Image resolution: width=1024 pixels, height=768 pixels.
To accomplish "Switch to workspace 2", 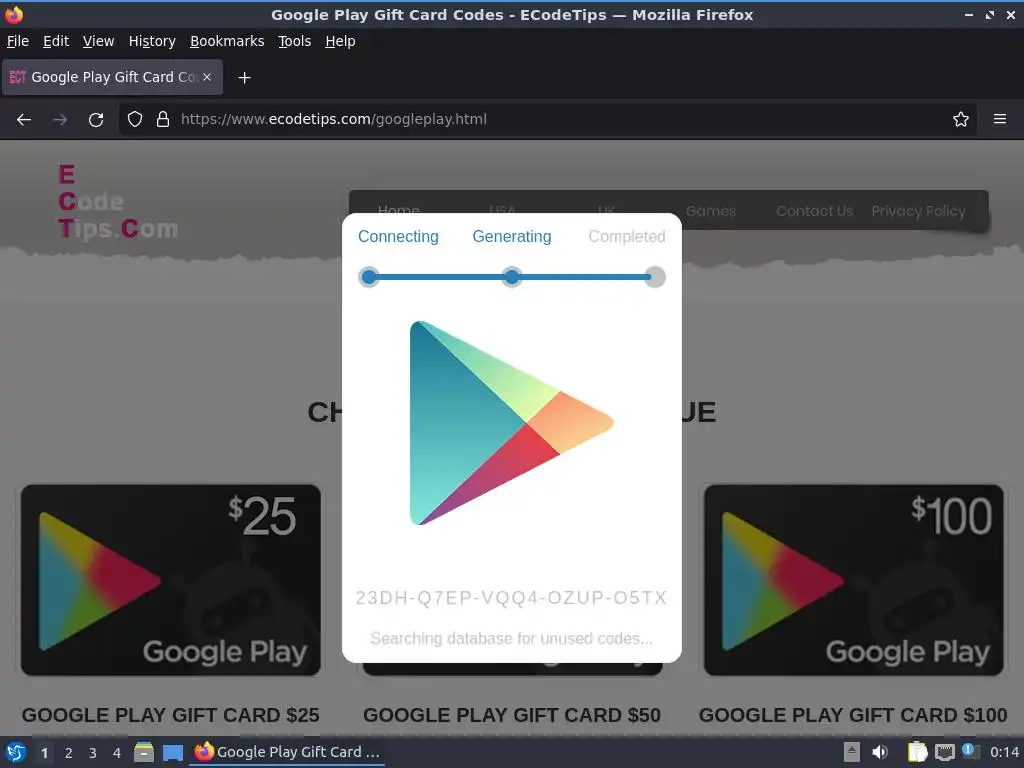I will tap(69, 753).
